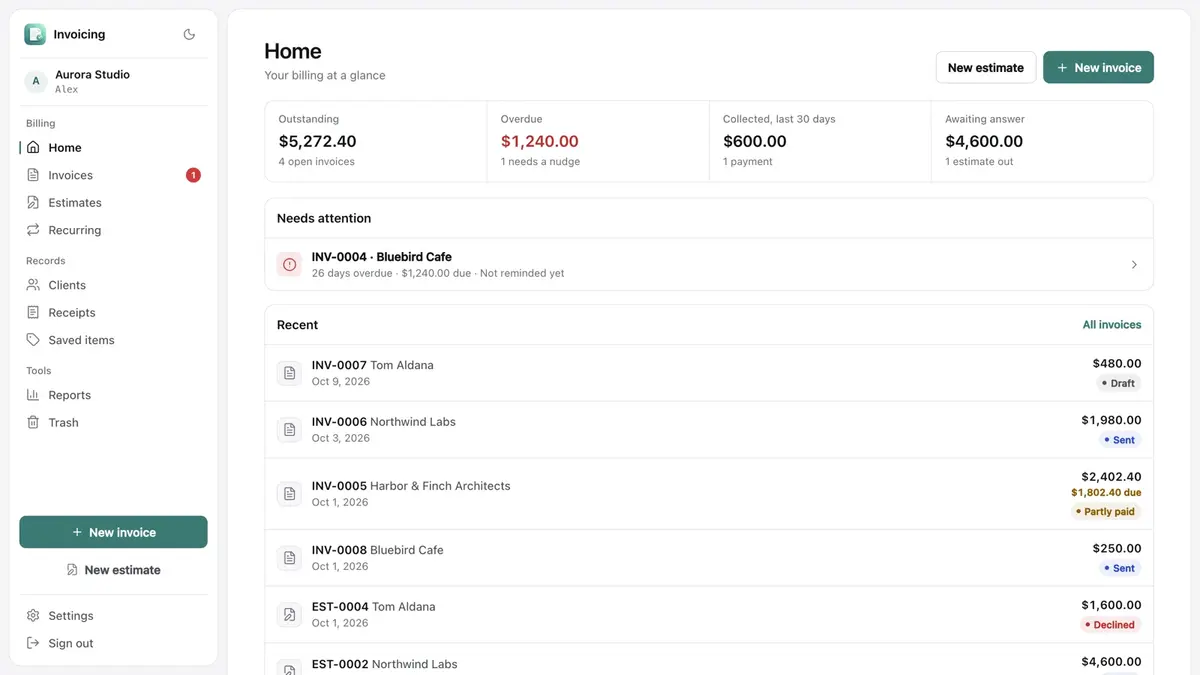Click the document icon next to INV-0007
This screenshot has height=675, width=1200.
pos(290,373)
